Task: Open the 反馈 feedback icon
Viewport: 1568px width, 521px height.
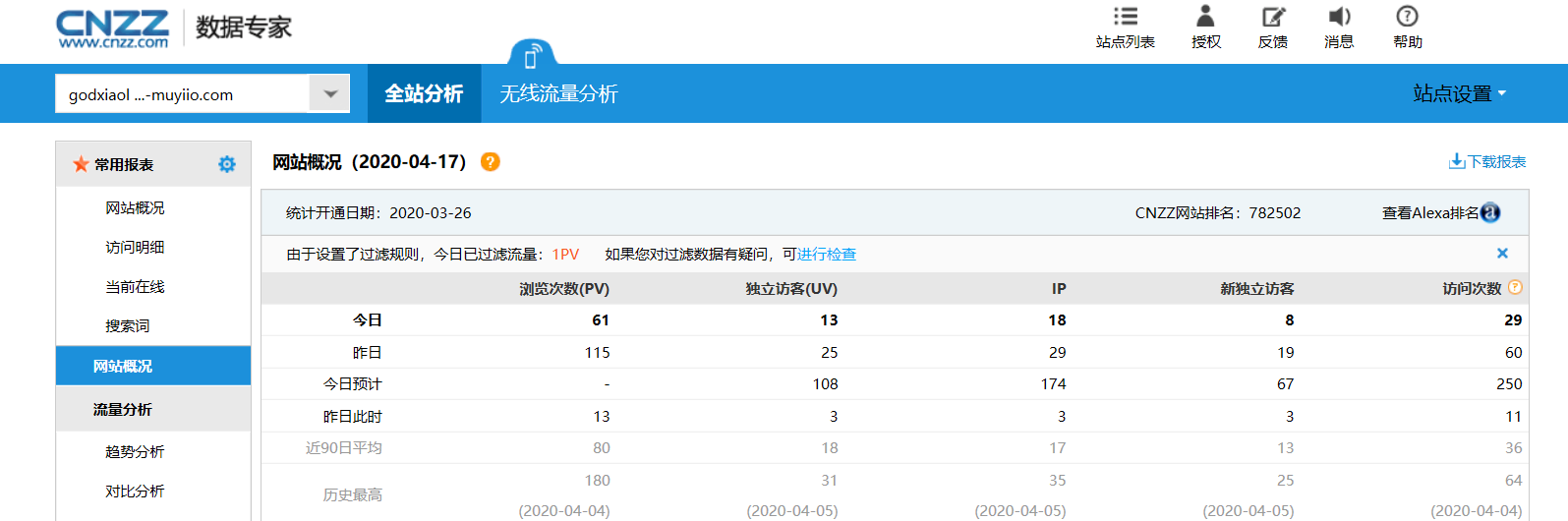Action: coord(1273,17)
